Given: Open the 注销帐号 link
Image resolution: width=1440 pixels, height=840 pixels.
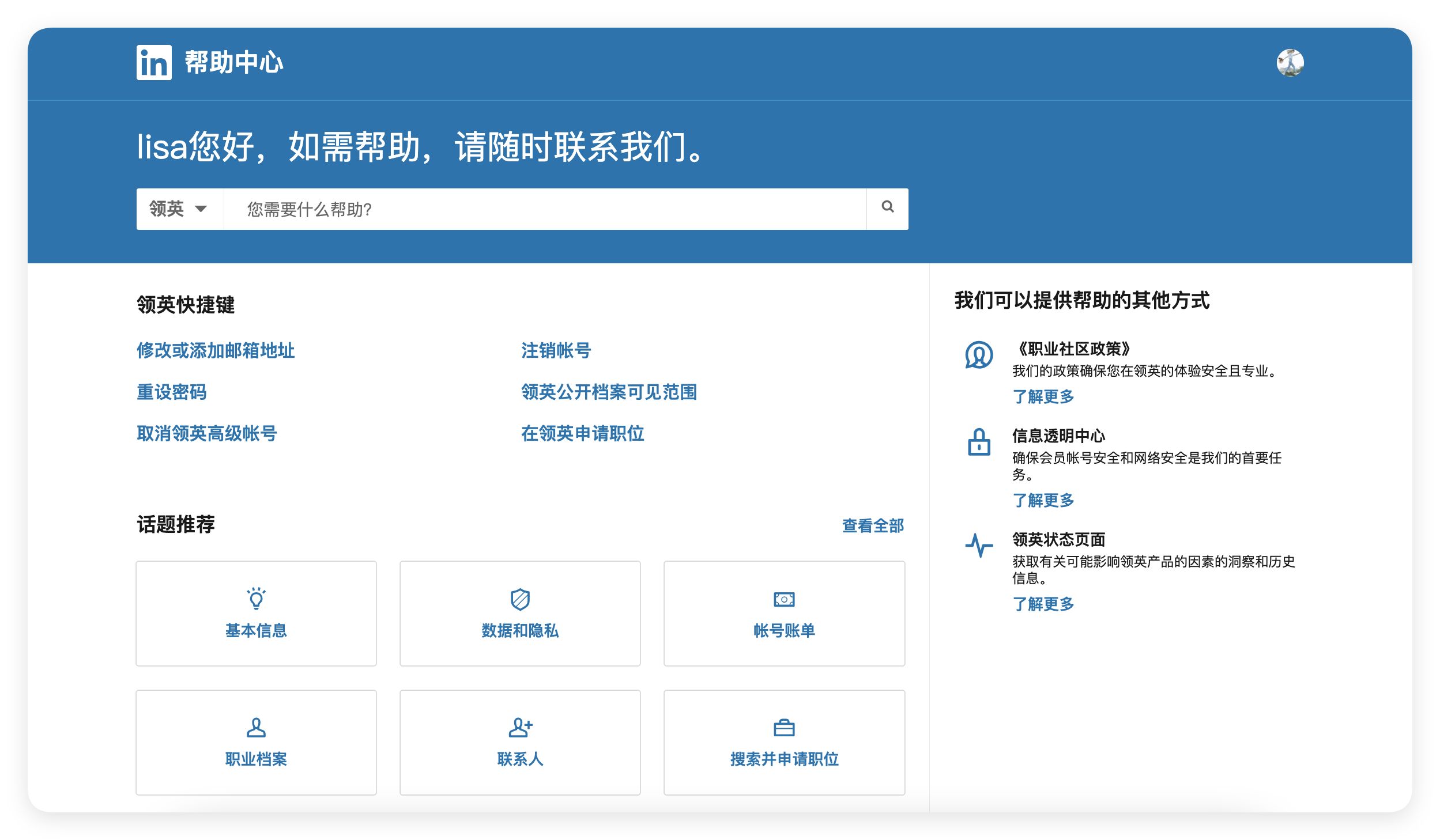Looking at the screenshot, I should 556,350.
